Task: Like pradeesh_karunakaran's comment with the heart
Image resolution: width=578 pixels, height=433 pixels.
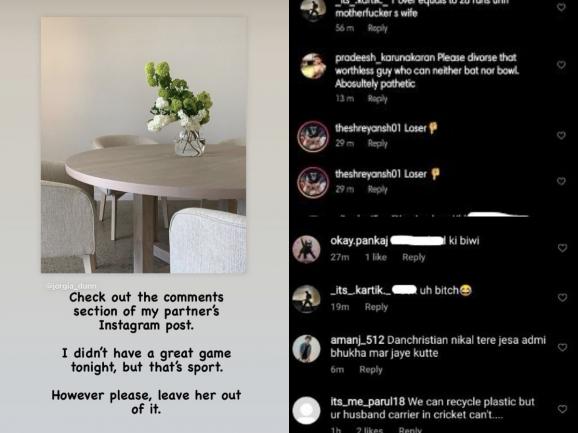Action: point(561,65)
